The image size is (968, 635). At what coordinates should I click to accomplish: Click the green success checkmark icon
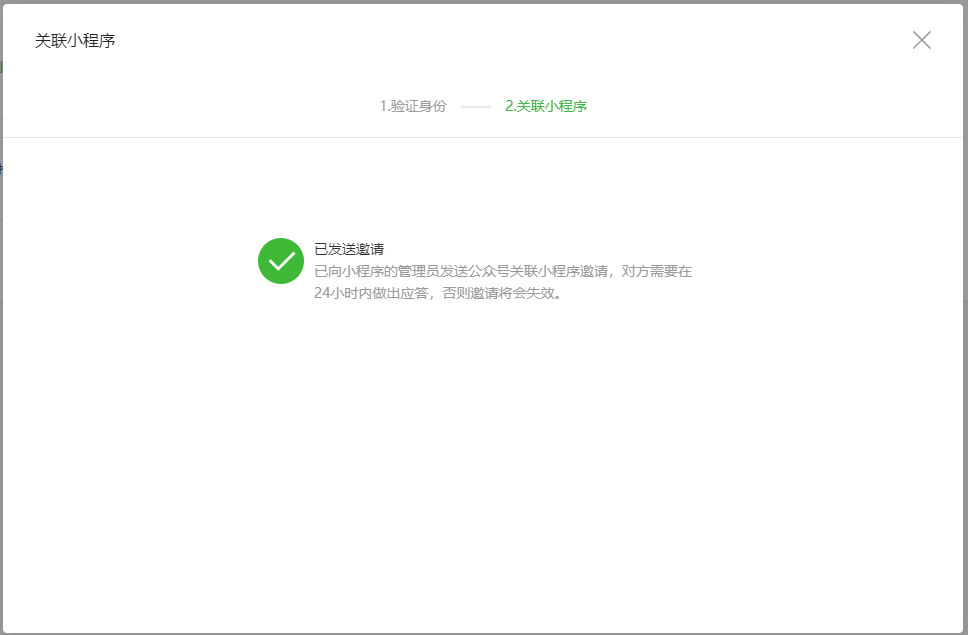point(281,261)
